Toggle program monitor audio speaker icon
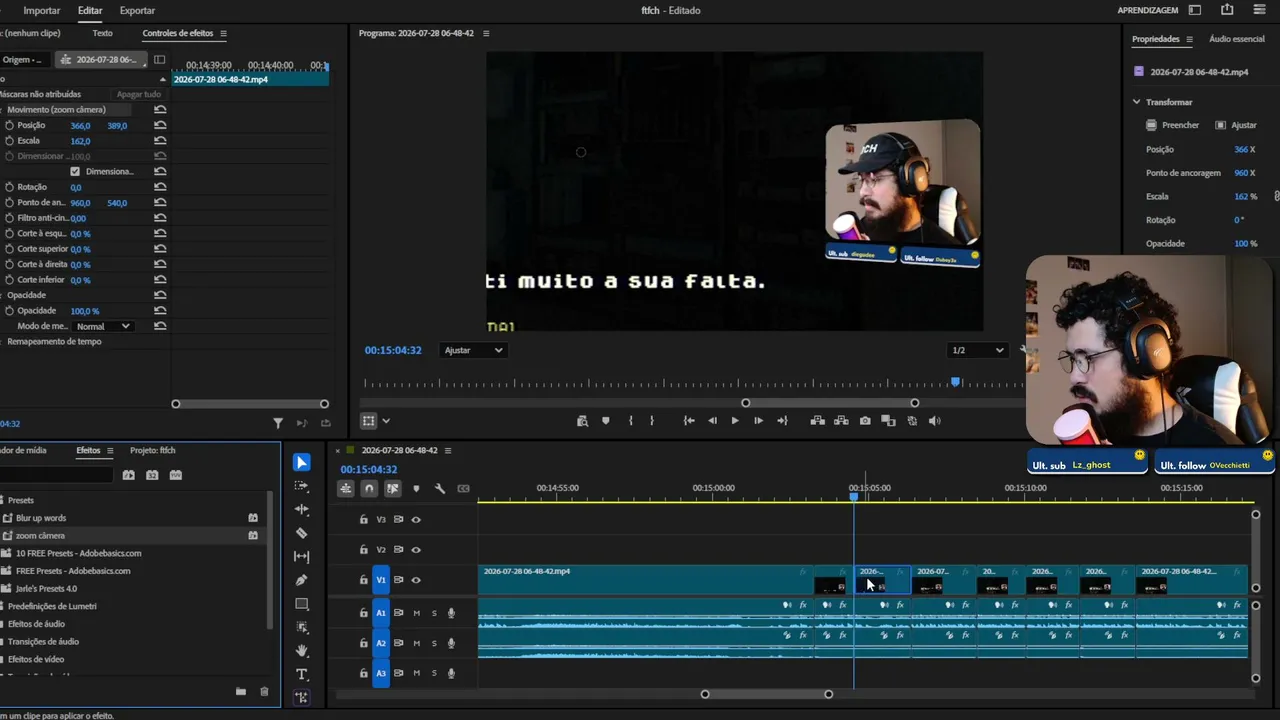 click(x=935, y=421)
